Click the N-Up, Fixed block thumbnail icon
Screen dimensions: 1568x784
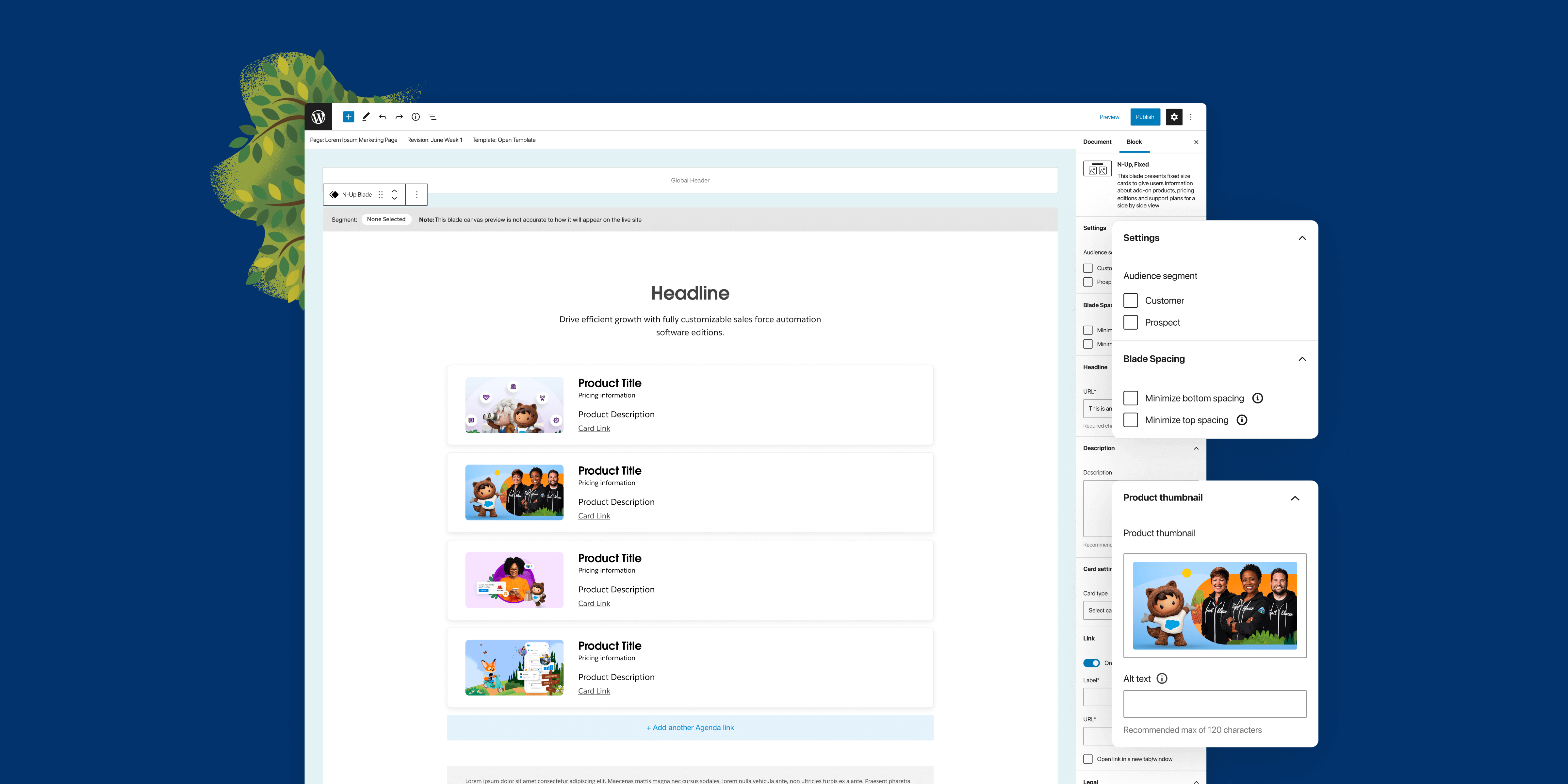1098,169
